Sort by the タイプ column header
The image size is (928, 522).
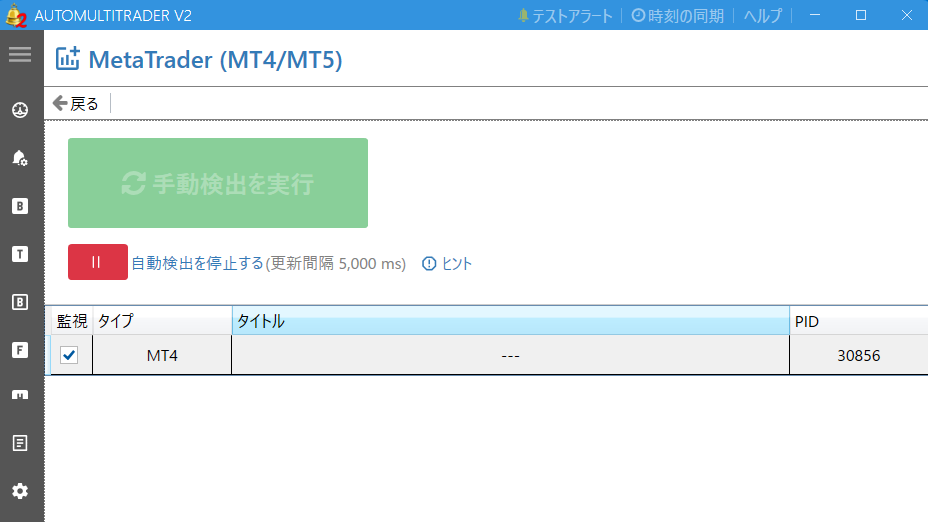tap(162, 321)
